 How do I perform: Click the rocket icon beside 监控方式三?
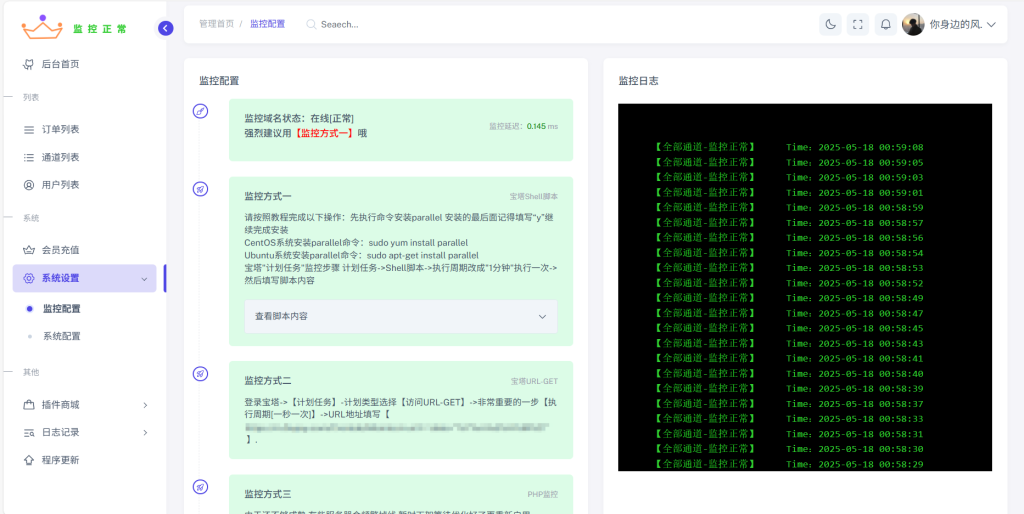tap(201, 487)
